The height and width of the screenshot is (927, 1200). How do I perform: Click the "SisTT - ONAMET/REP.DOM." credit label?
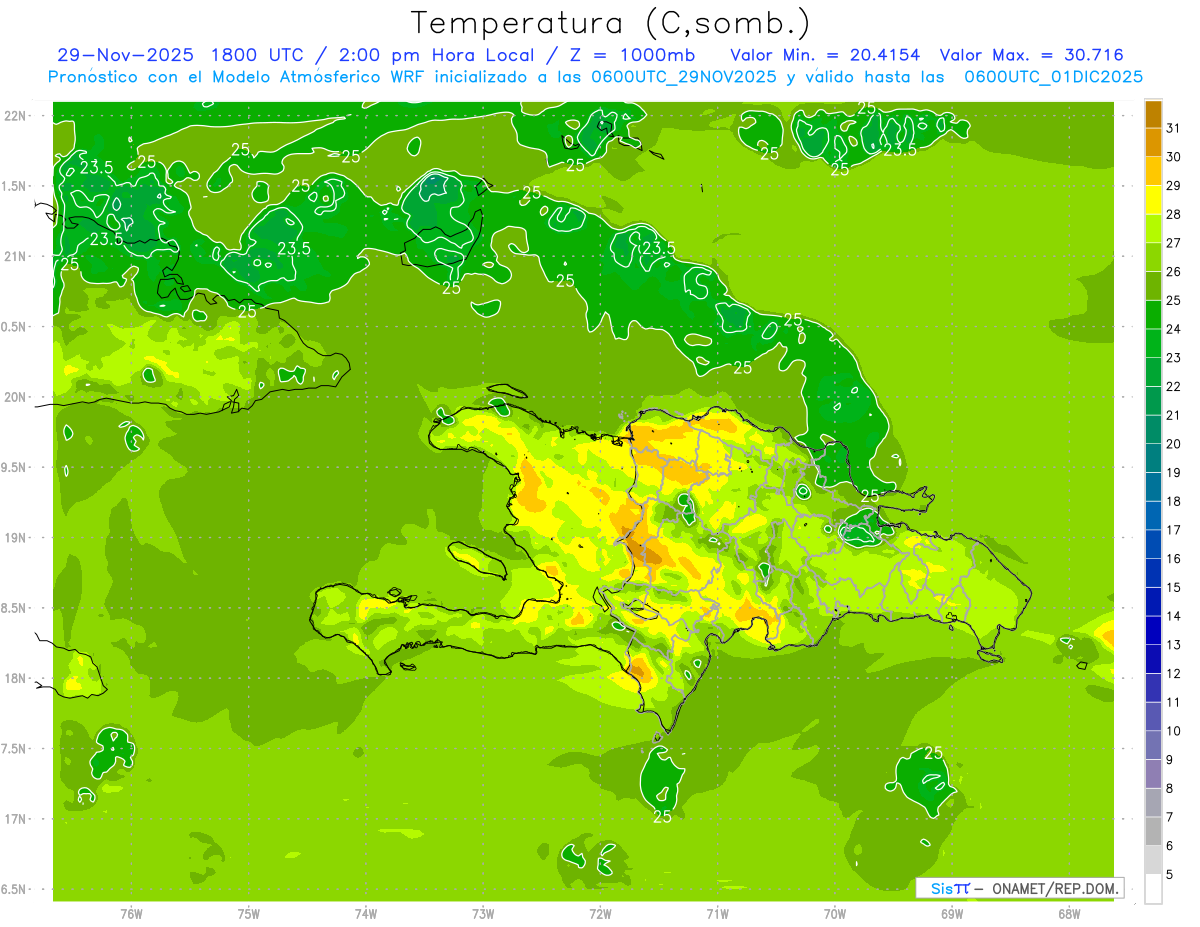tap(1020, 888)
